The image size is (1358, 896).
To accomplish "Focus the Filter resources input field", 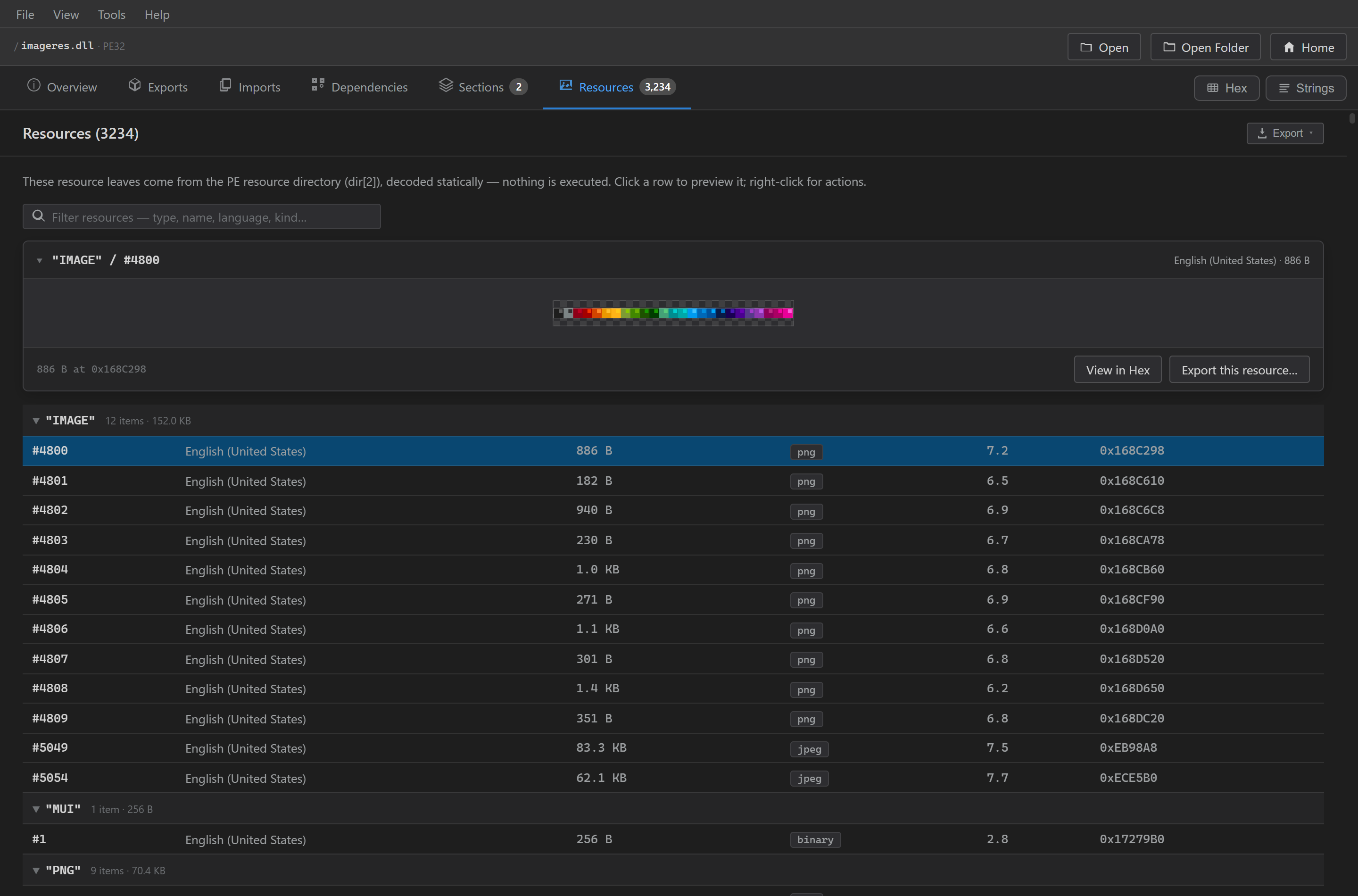I will 202,216.
